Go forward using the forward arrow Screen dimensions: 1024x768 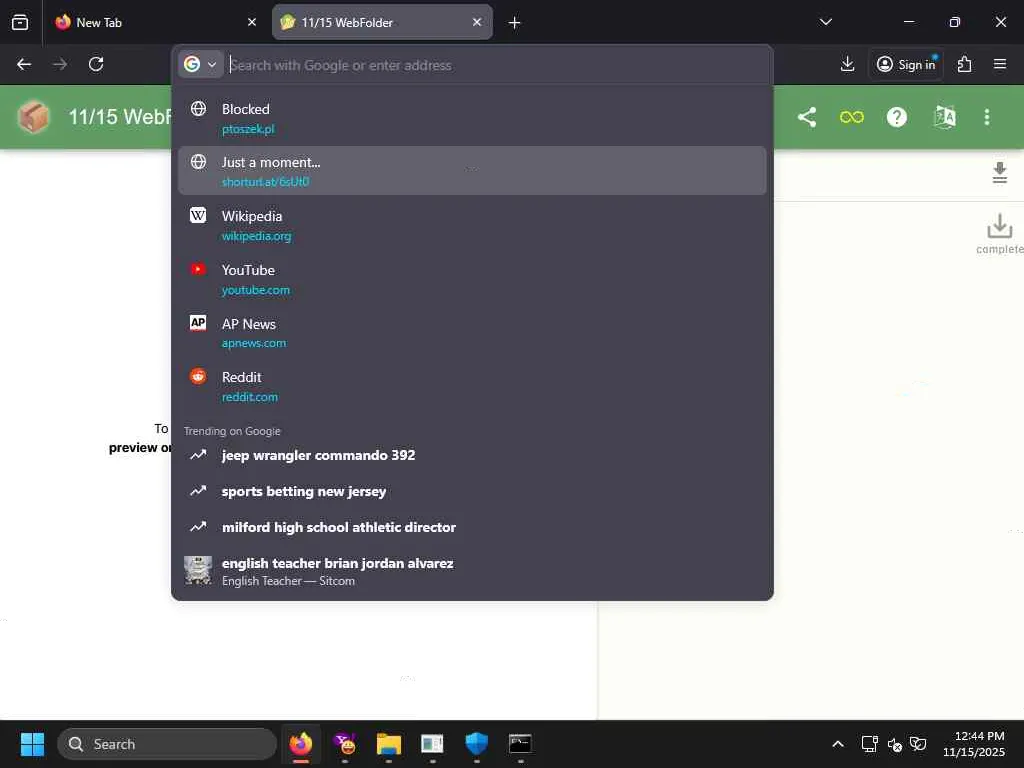(60, 64)
